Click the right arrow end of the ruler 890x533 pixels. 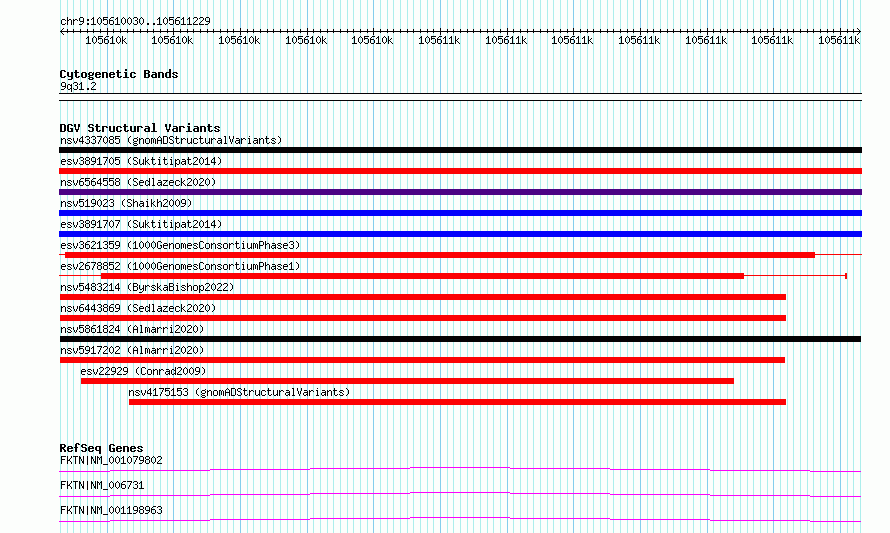point(859,31)
